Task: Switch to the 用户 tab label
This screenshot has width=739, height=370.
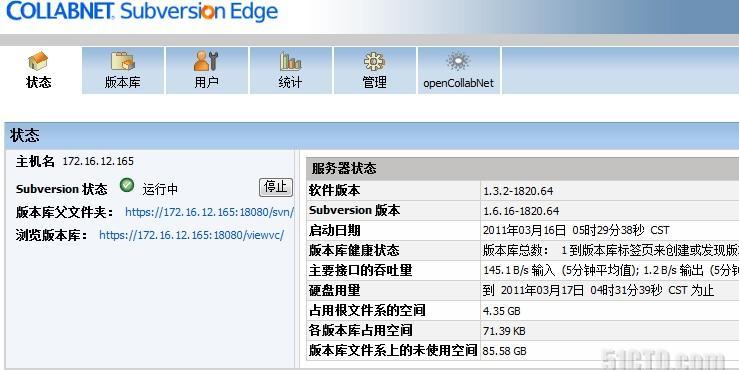Action: coord(206,82)
